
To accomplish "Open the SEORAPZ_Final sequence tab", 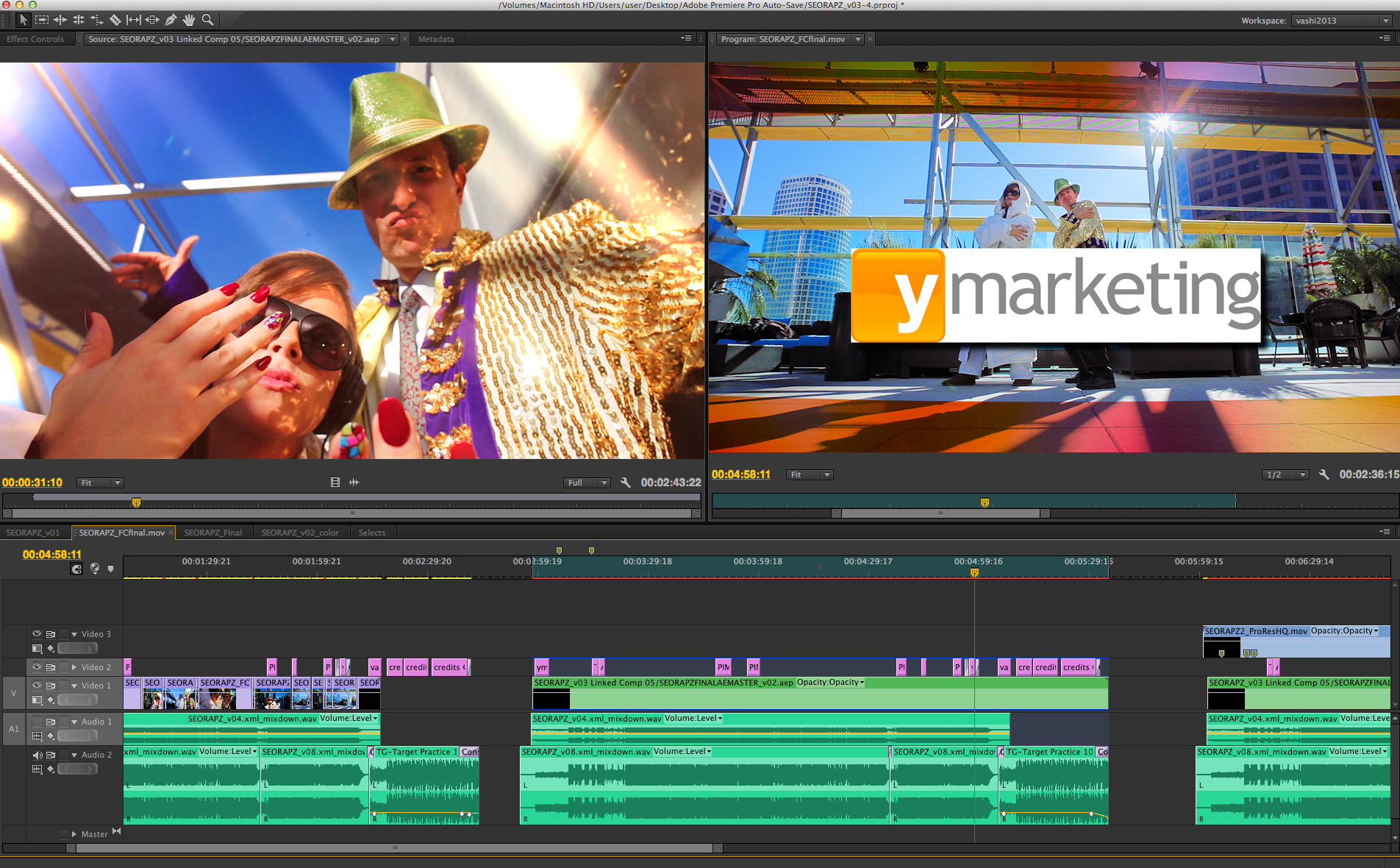I will click(213, 533).
